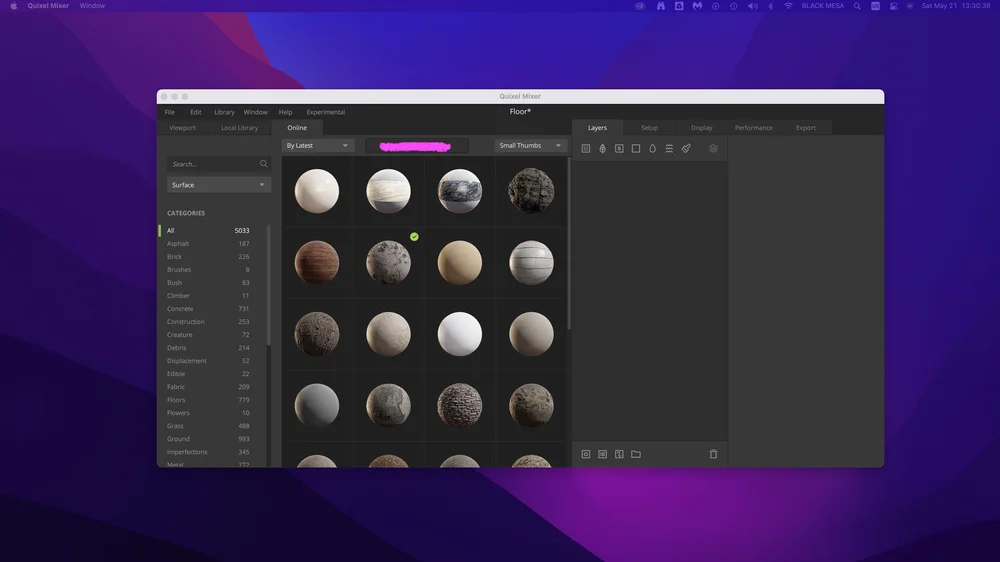Open macOS Control Center
1000x562 pixels.
pos(893,6)
